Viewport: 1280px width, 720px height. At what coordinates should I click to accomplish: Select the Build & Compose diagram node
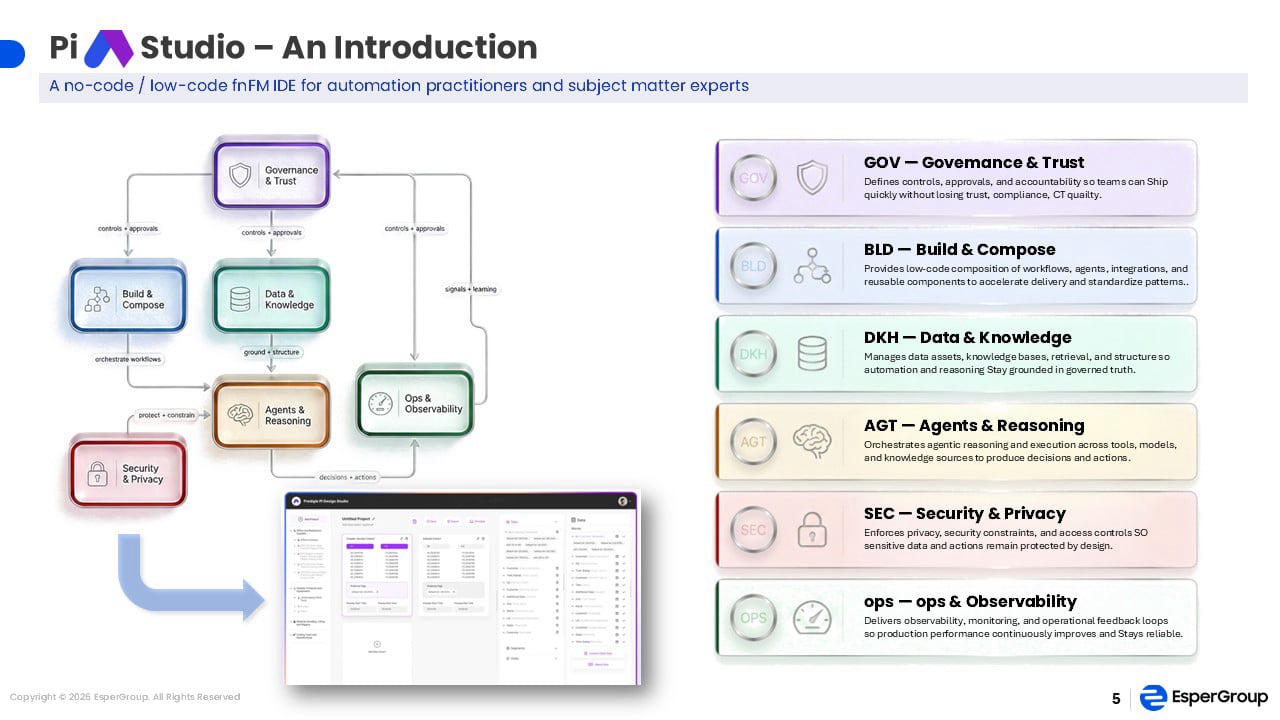point(127,298)
